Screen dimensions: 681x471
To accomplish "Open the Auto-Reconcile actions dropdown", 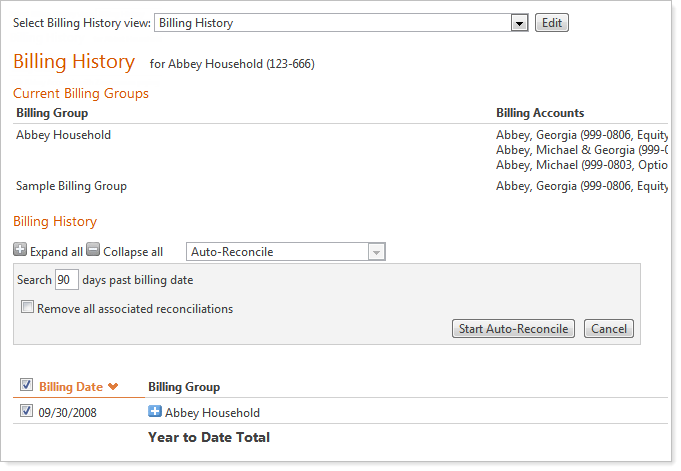I will coord(376,252).
